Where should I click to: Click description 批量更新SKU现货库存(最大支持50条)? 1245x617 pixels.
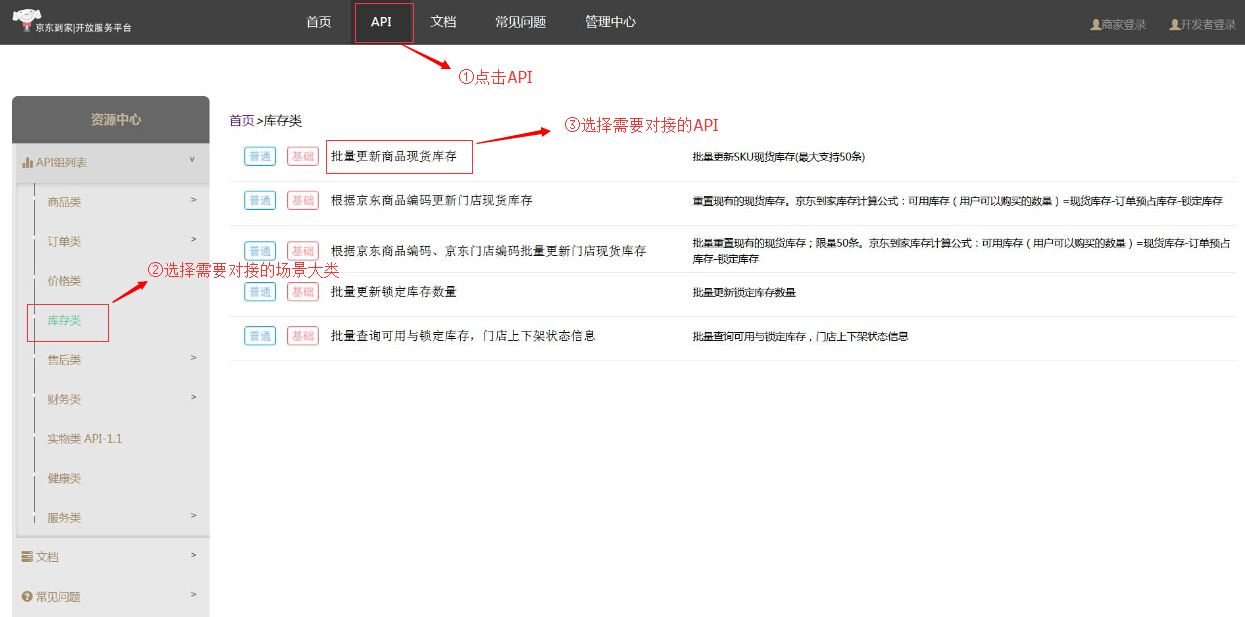click(x=779, y=157)
